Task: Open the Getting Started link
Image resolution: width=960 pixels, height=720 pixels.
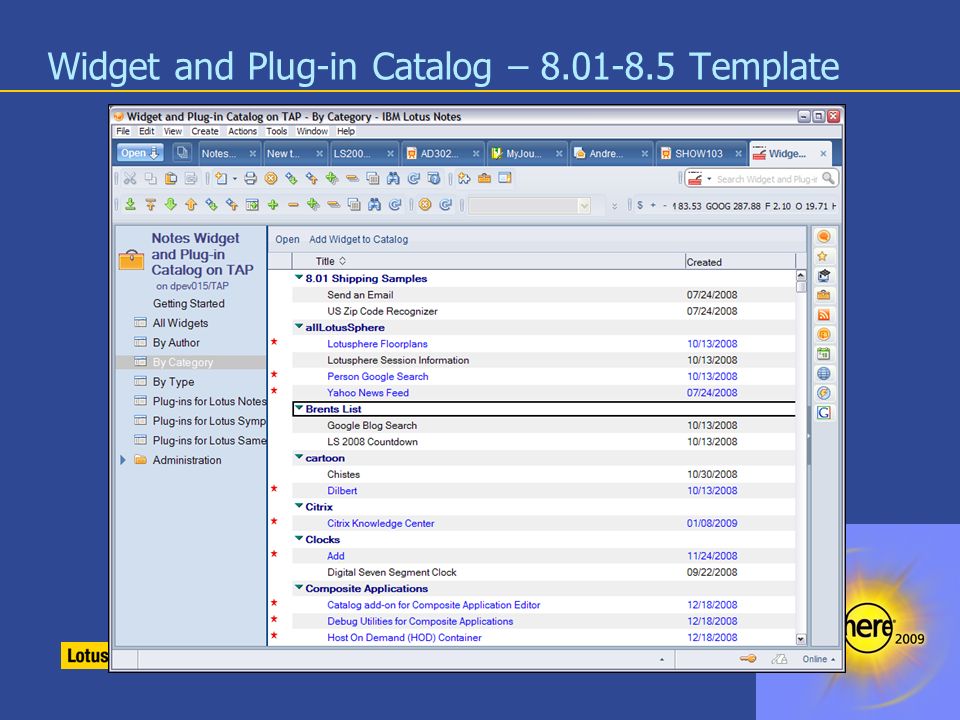Action: coord(189,303)
